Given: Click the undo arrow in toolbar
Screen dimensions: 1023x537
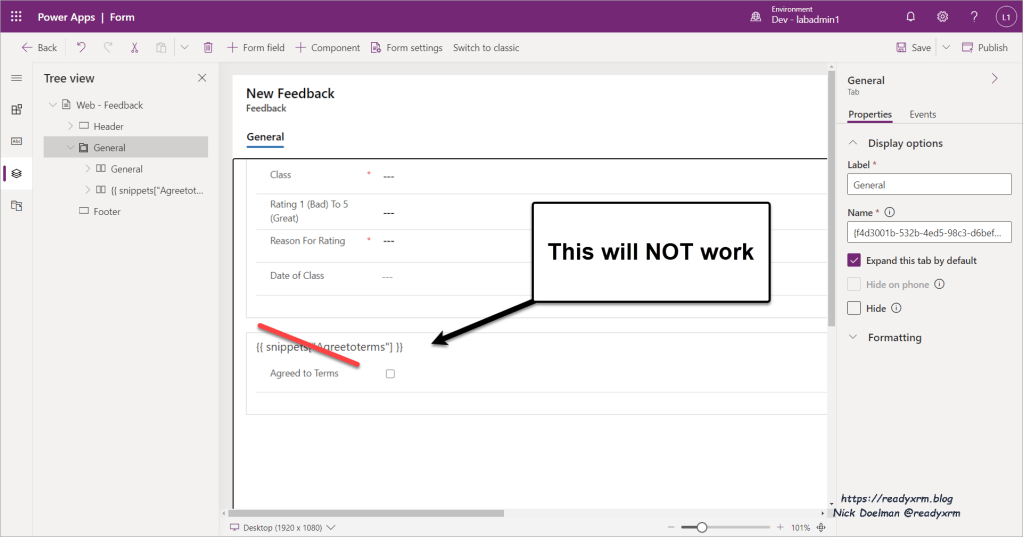Looking at the screenshot, I should click(81, 47).
